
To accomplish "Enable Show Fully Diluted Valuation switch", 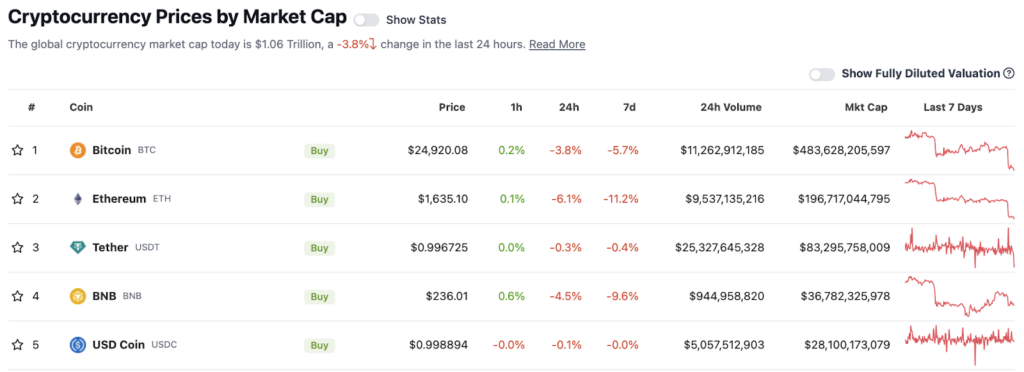I will pyautogui.click(x=822, y=74).
